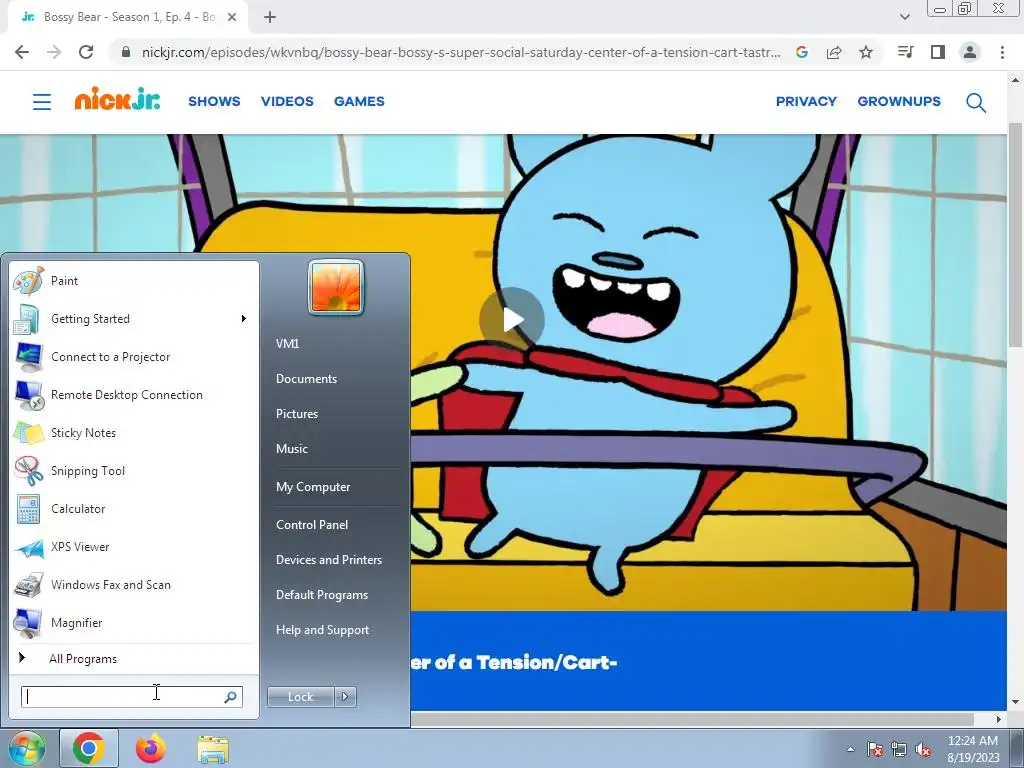This screenshot has height=768, width=1024.
Task: Close the Bossy Bear tab
Action: (232, 18)
